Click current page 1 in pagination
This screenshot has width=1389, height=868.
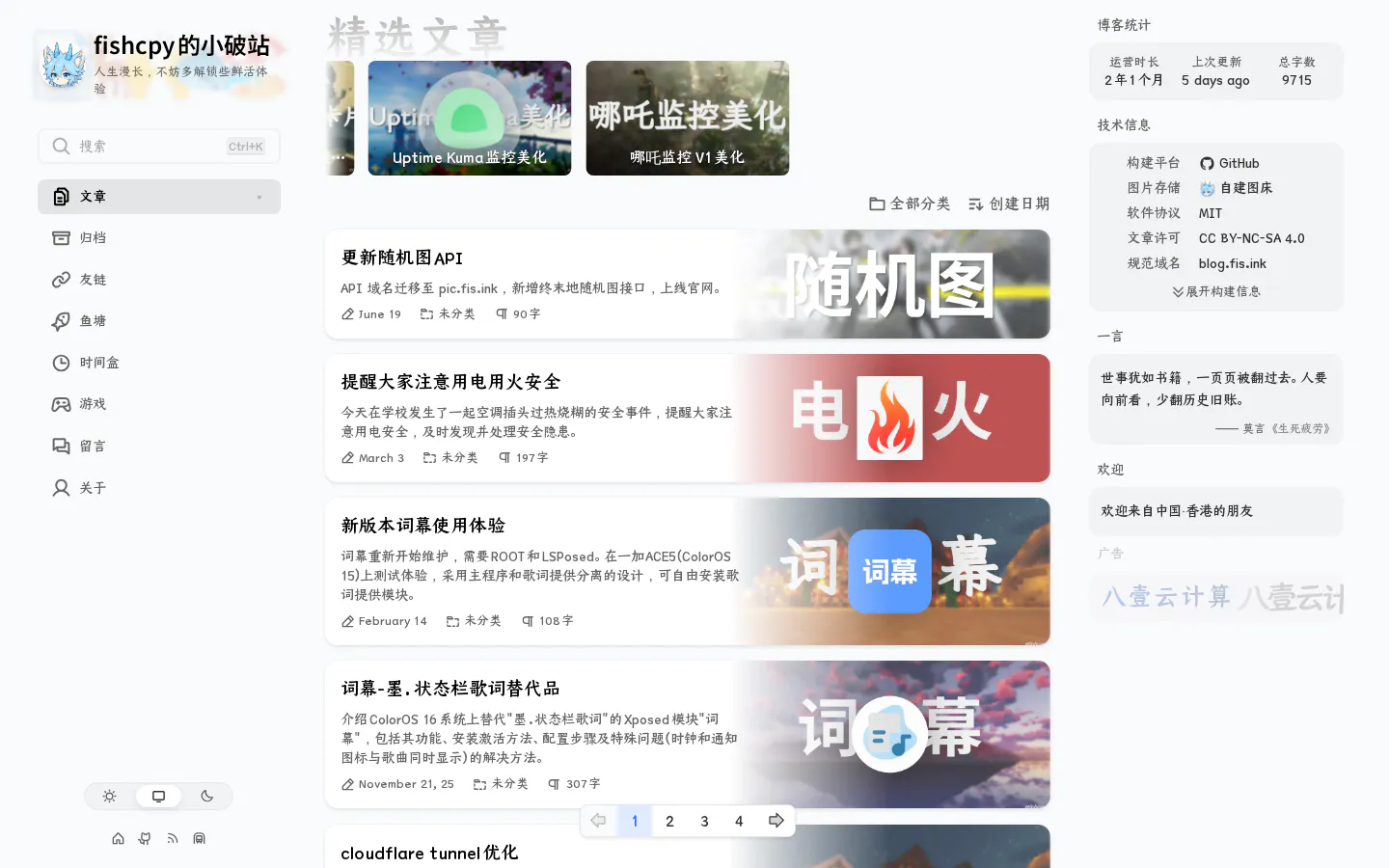[x=635, y=821]
